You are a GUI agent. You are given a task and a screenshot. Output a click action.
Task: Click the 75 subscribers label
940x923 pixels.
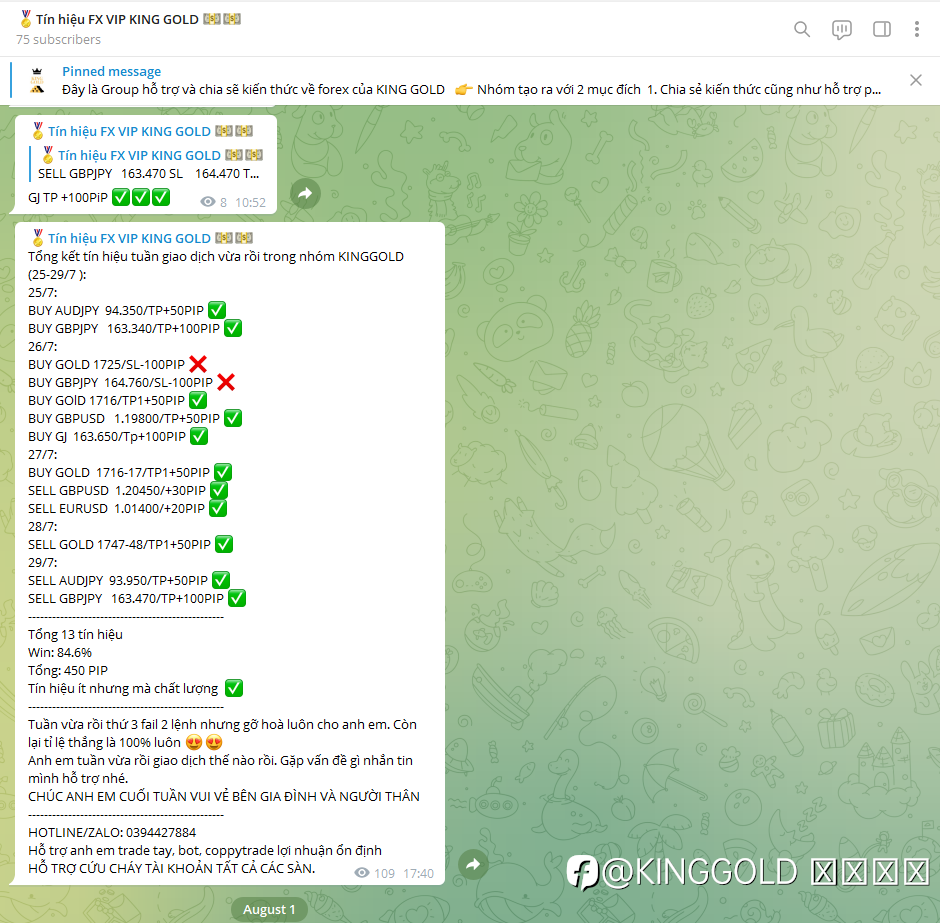tap(58, 40)
